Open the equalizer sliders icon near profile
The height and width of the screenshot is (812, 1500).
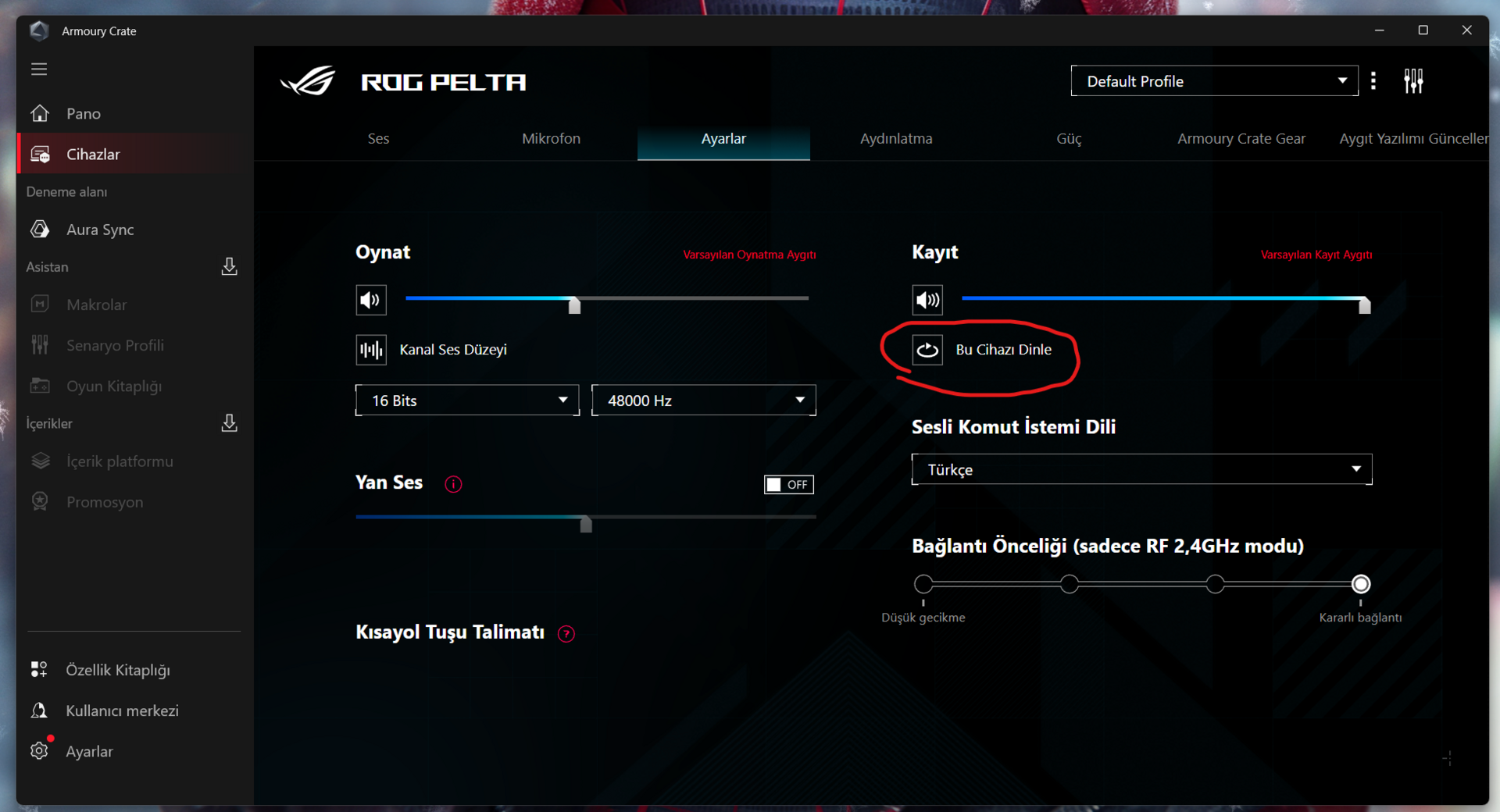click(1413, 81)
